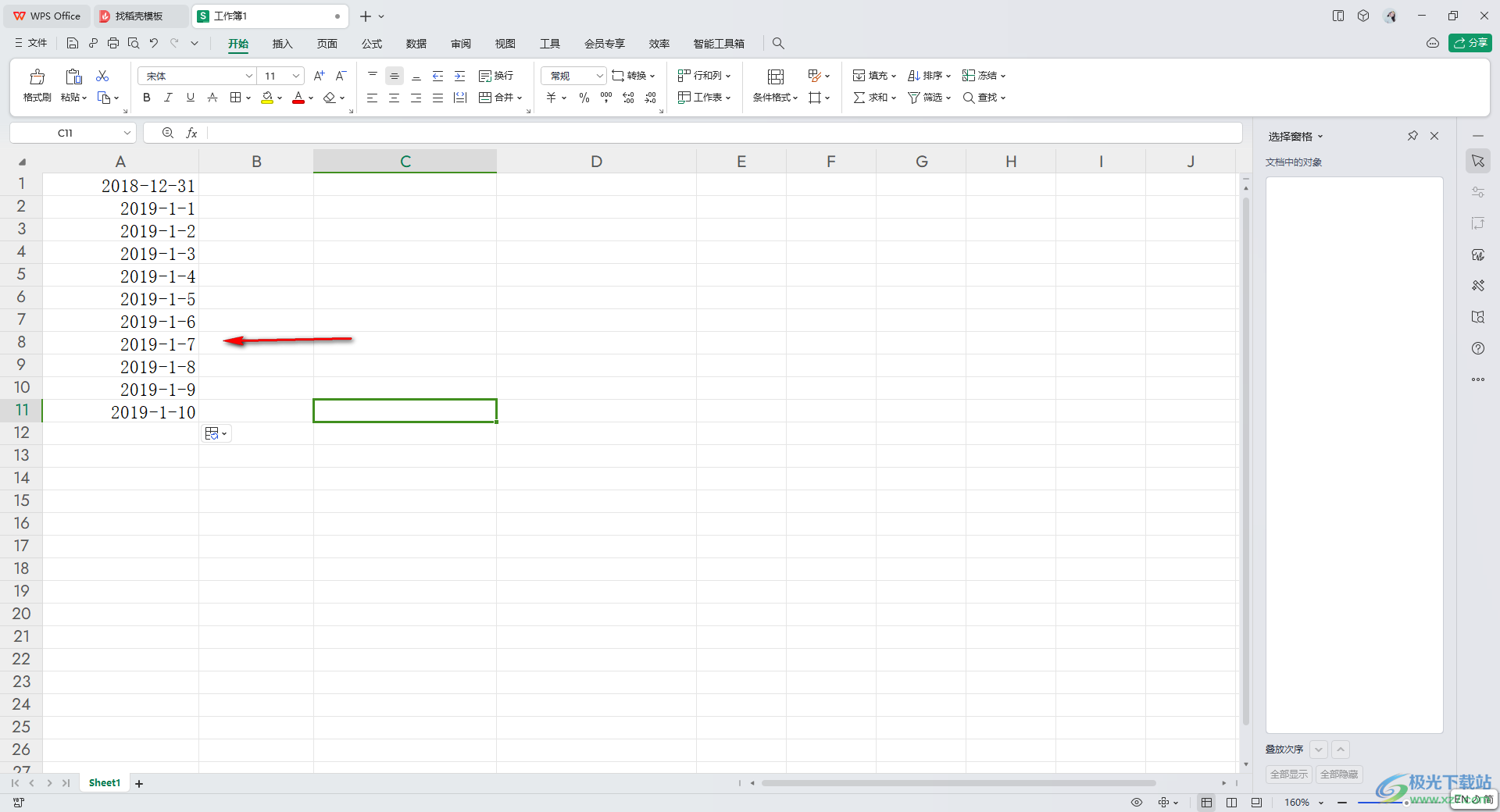This screenshot has height=812, width=1500.
Task: Click the paste options smart tag below A11
Action: click(216, 433)
